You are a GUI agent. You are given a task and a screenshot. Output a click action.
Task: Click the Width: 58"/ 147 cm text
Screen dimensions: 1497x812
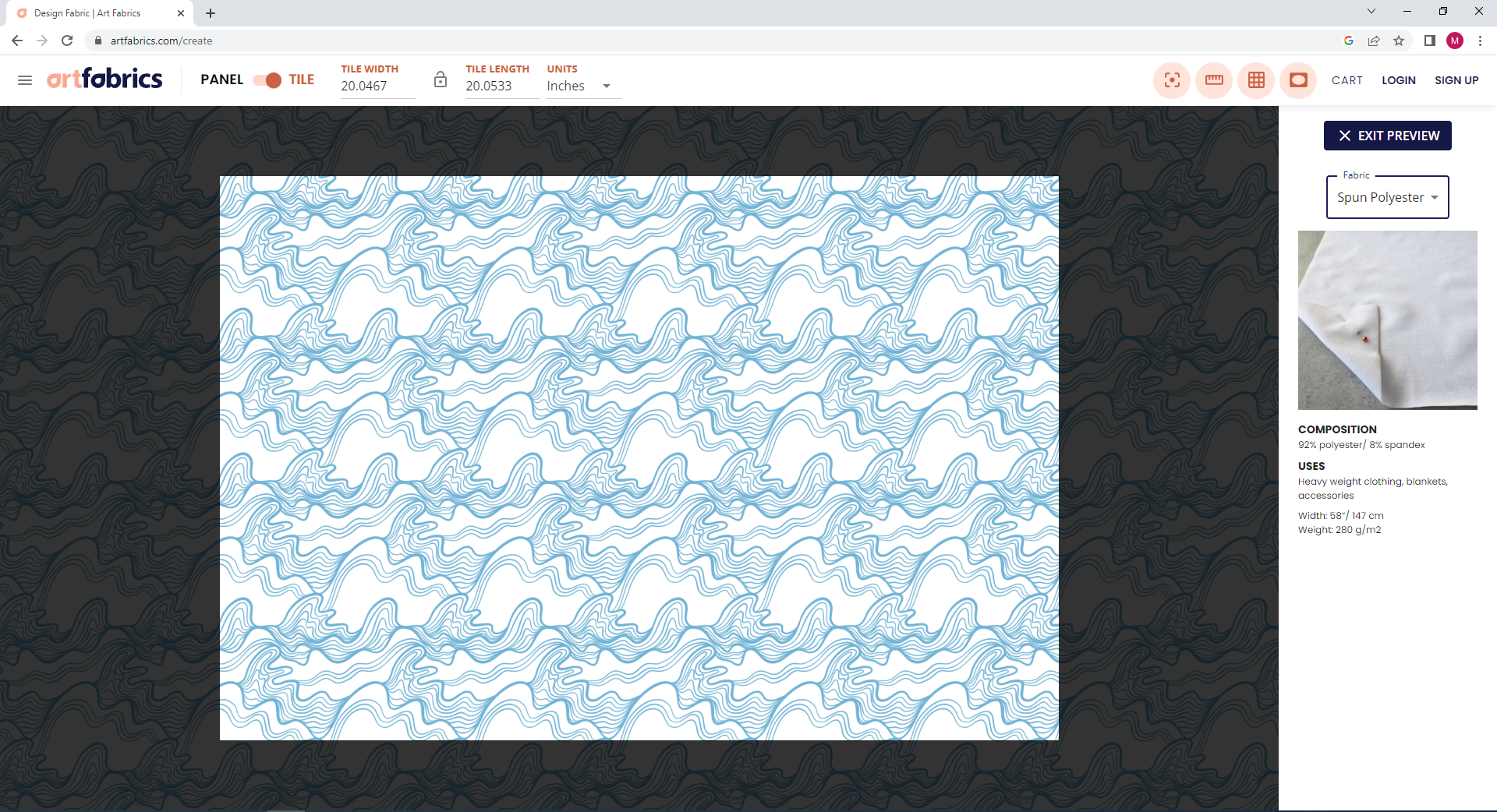pos(1341,516)
